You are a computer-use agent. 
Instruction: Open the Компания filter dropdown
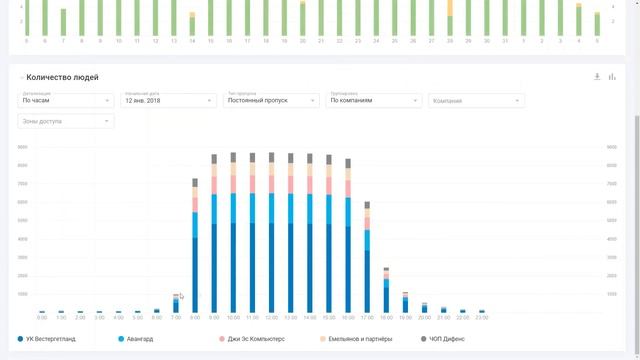click(x=476, y=100)
